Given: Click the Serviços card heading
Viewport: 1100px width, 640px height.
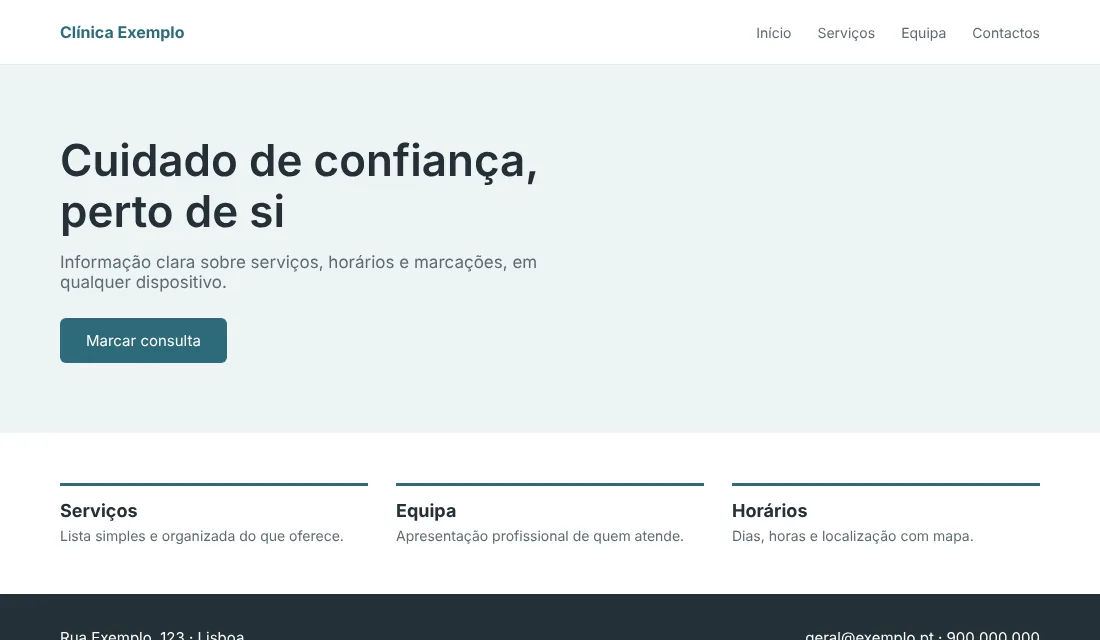Looking at the screenshot, I should [x=98, y=511].
